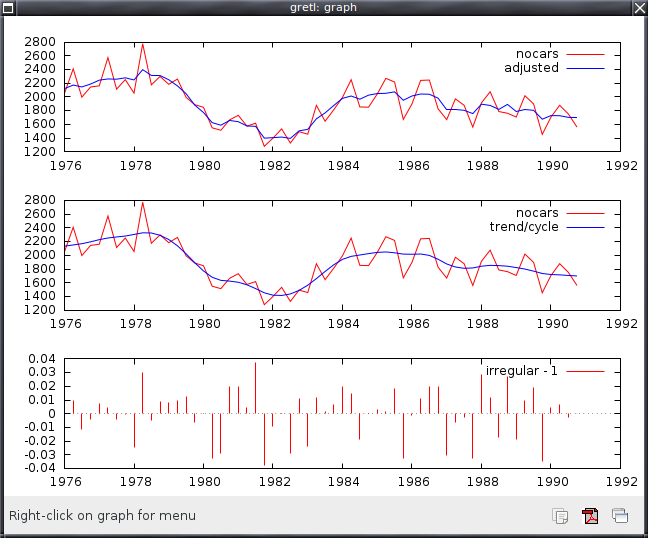Image resolution: width=648 pixels, height=538 pixels.
Task: Click the window menu icon in title bar
Action: coord(9,8)
